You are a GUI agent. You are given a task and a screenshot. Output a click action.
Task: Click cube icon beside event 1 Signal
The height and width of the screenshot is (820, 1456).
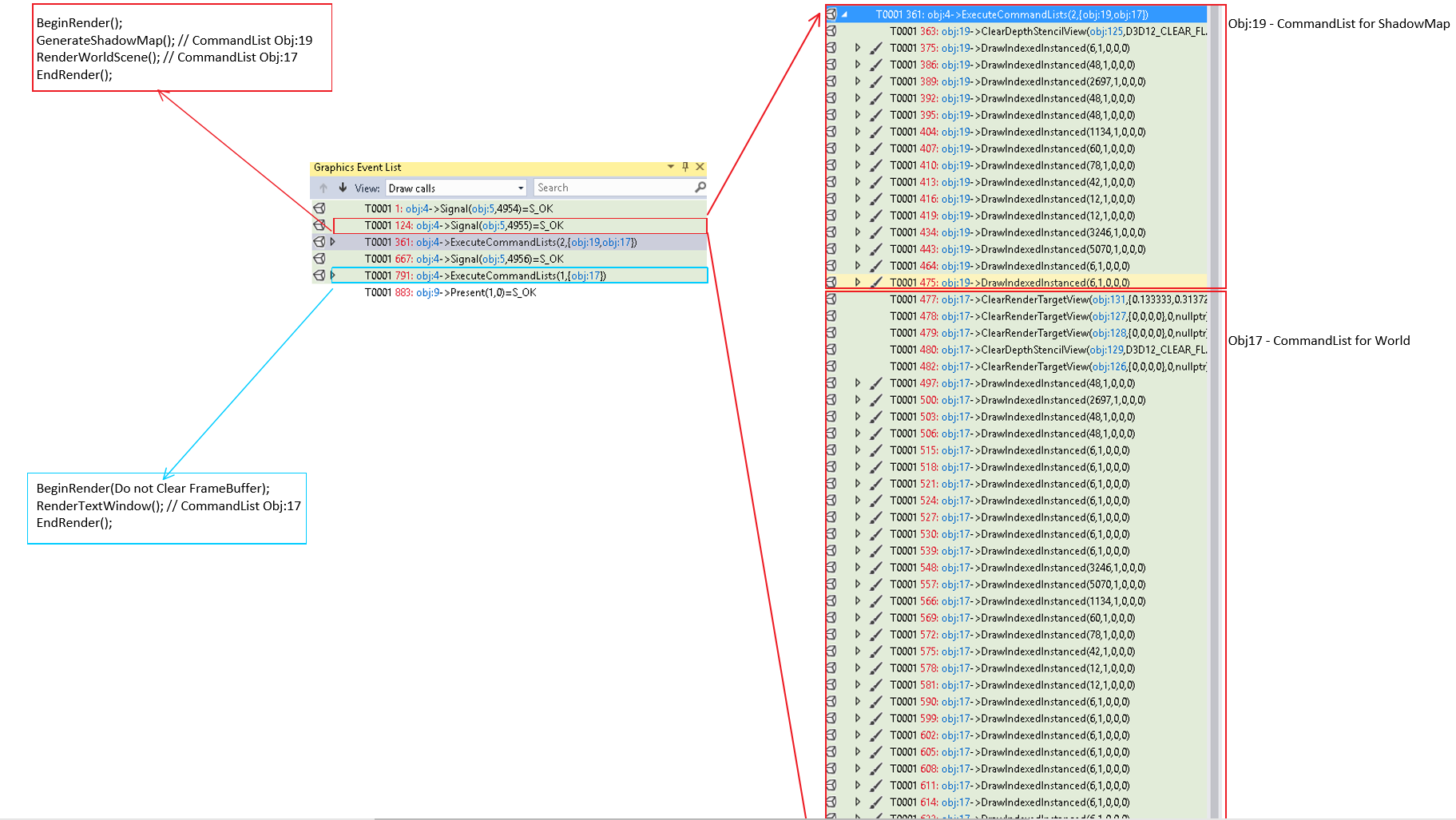coord(319,208)
